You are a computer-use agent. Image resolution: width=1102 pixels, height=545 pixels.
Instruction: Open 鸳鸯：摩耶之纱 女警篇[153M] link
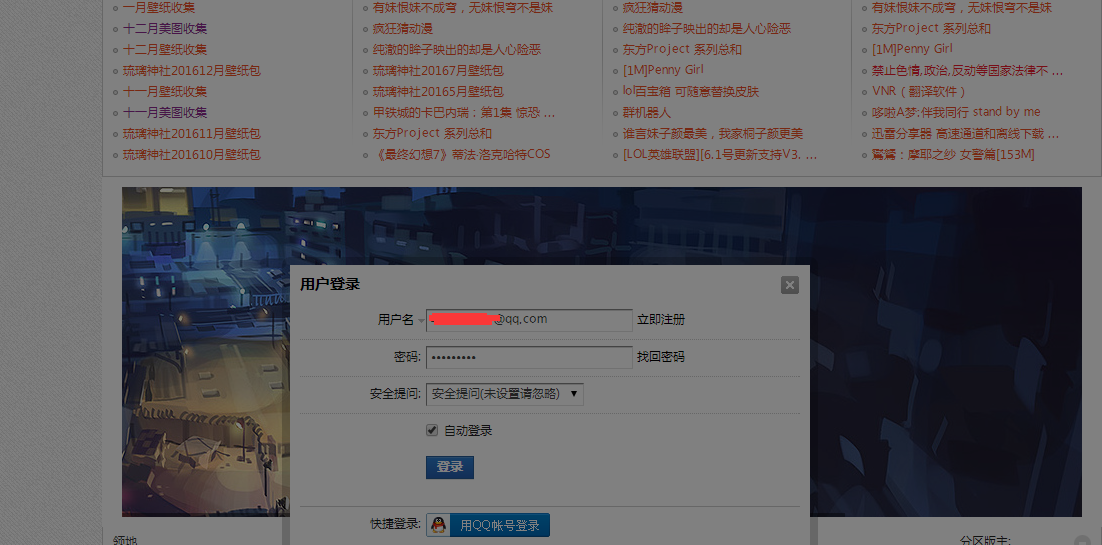(x=953, y=155)
